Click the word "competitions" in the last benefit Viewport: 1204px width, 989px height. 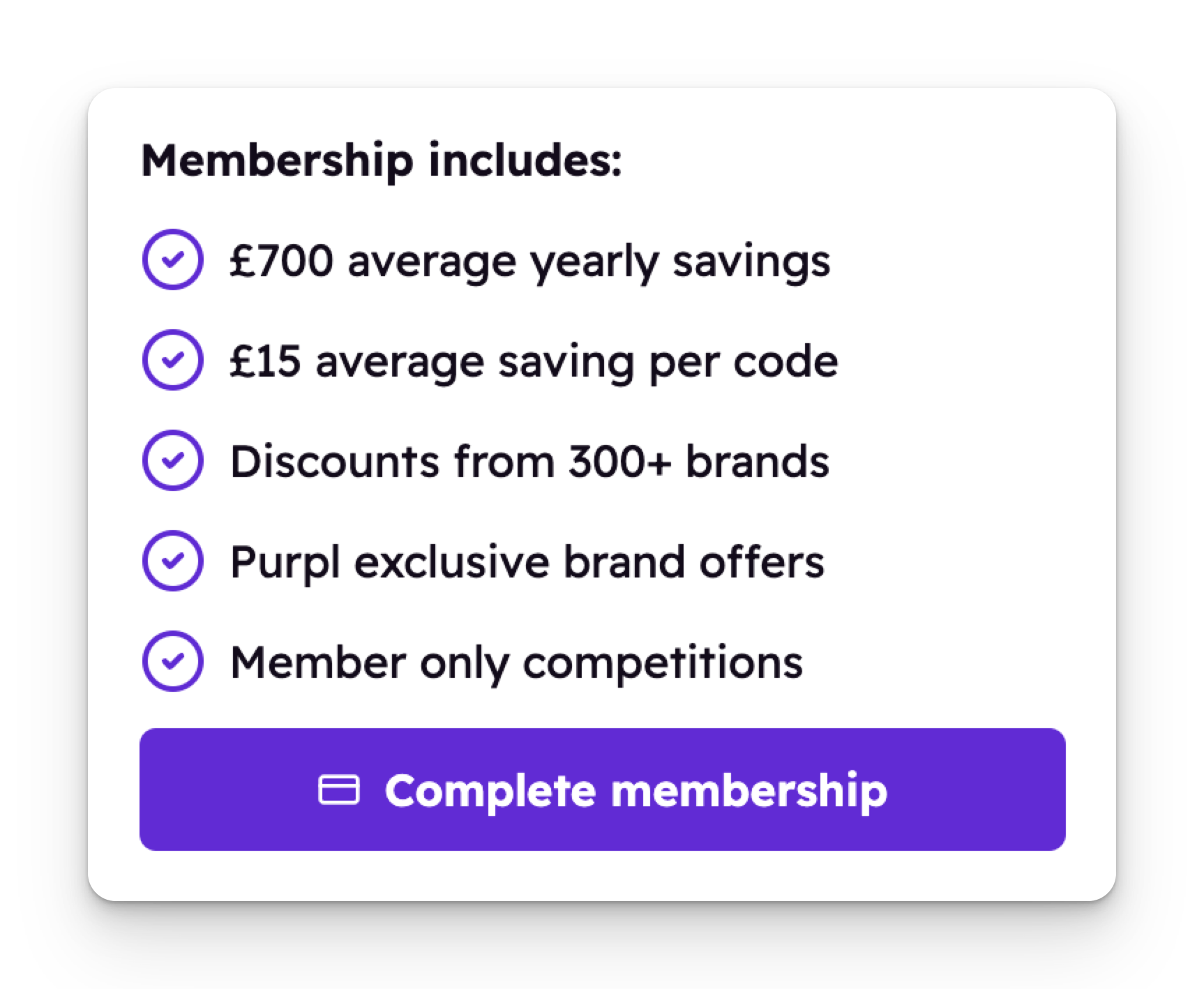[x=663, y=663]
